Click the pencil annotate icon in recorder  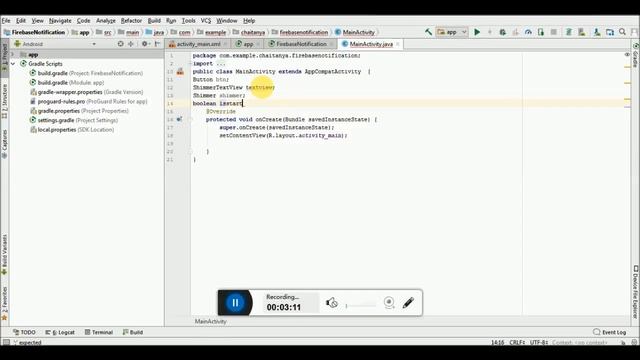point(408,302)
